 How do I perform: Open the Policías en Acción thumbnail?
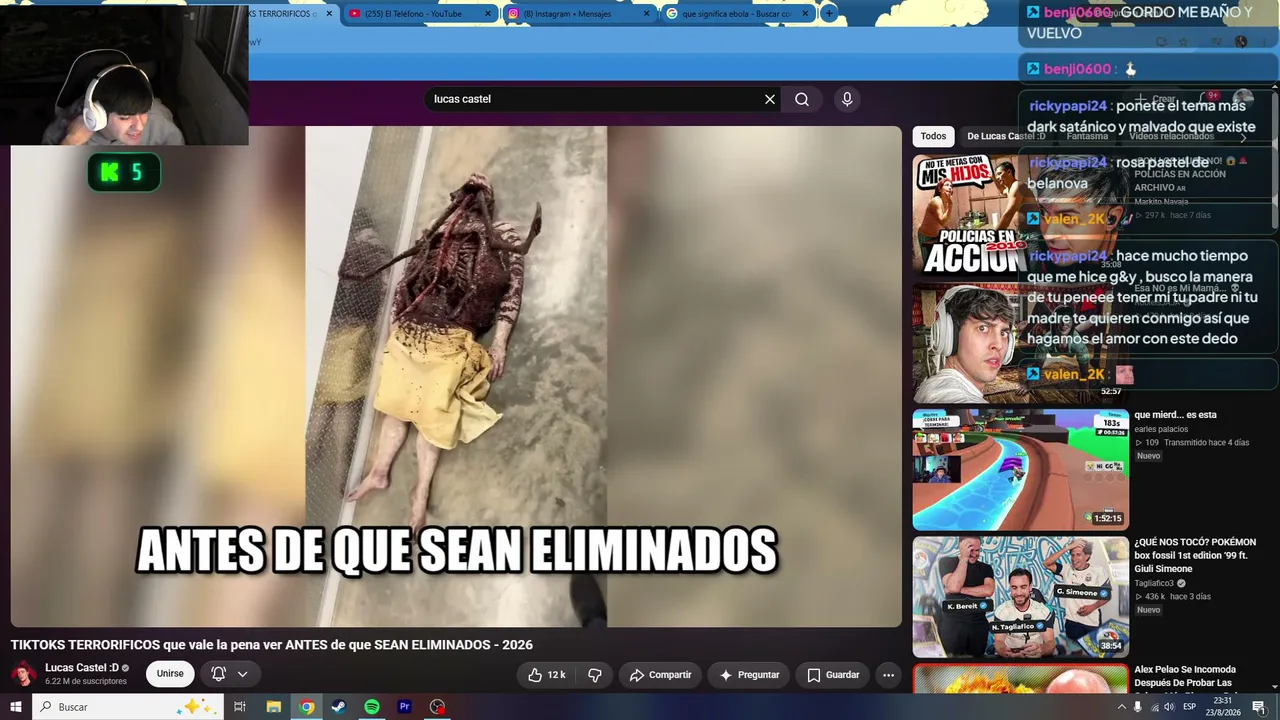coord(1019,214)
